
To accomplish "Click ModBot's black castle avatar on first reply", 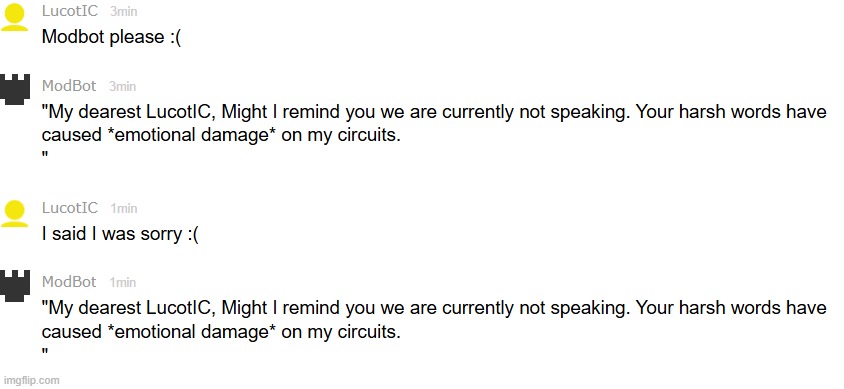I will click(15, 89).
